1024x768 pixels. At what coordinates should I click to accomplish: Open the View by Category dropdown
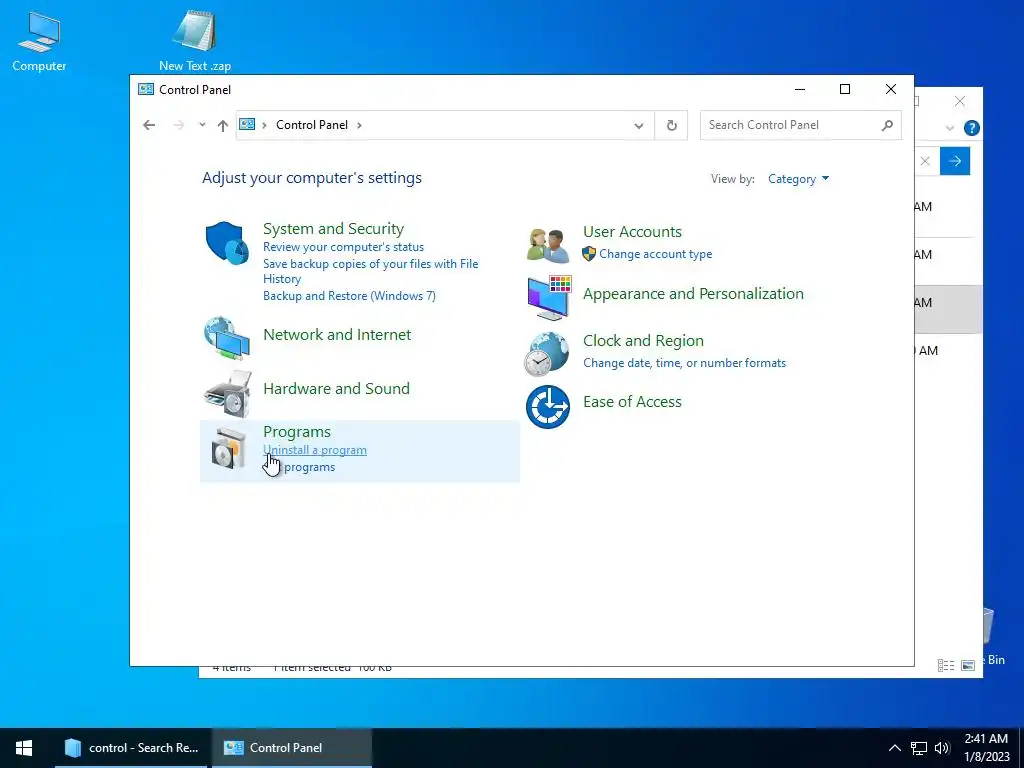798,179
